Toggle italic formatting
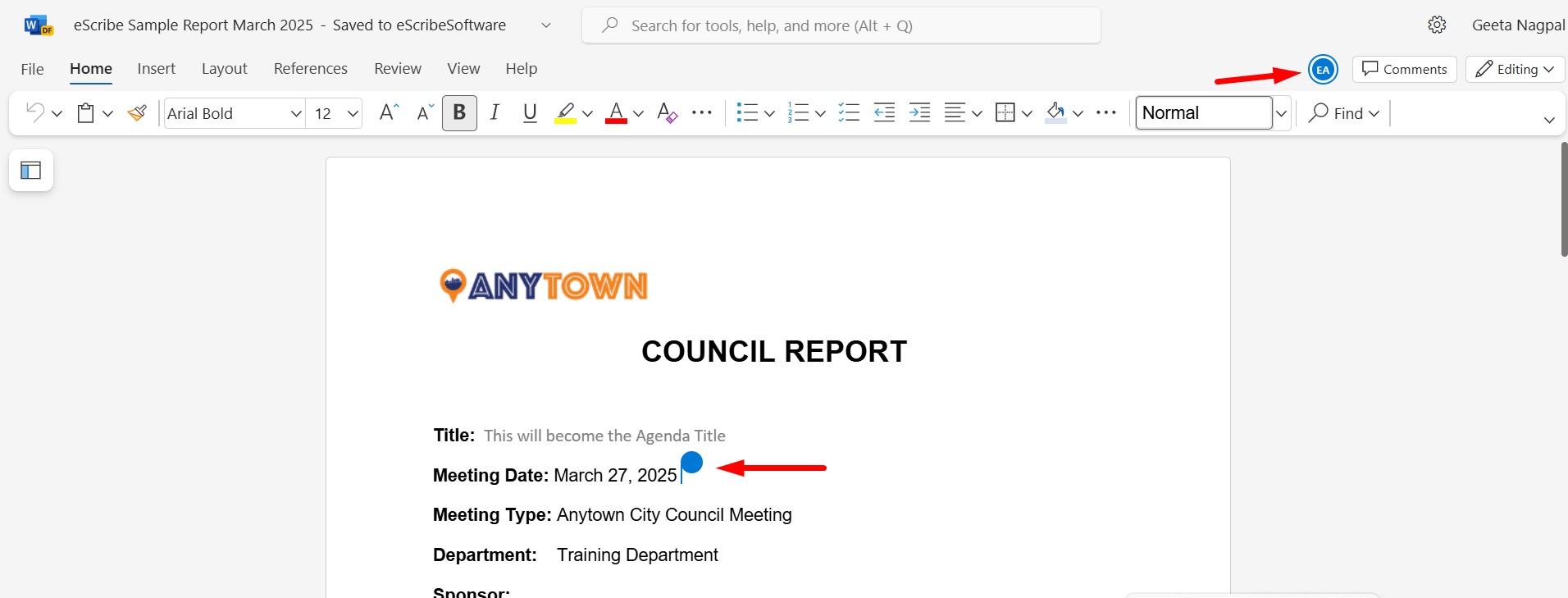 [495, 113]
